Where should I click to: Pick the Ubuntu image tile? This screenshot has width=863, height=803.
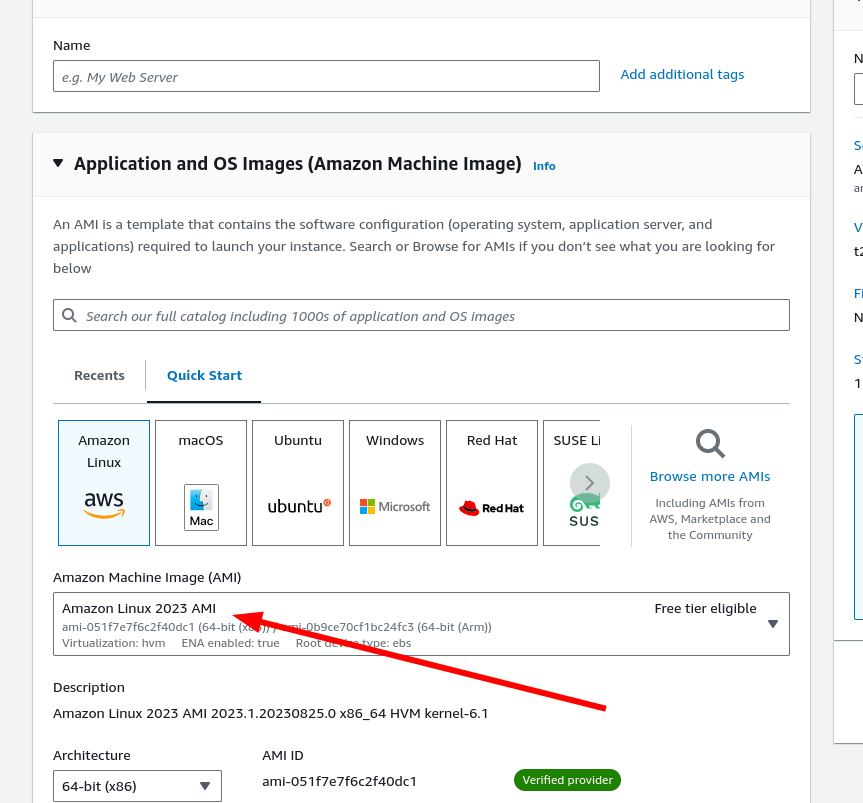(x=298, y=482)
